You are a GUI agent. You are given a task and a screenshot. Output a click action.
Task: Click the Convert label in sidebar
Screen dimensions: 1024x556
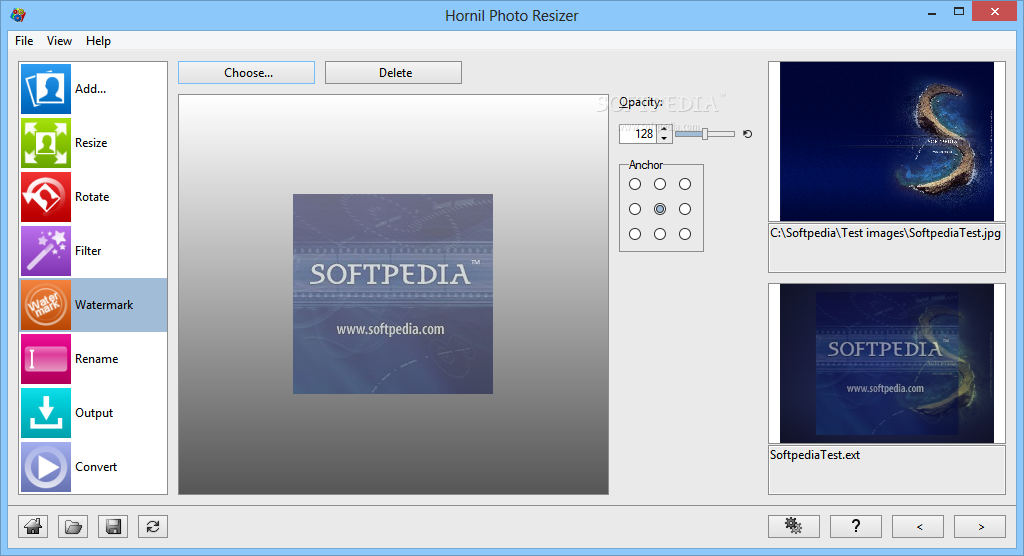96,467
